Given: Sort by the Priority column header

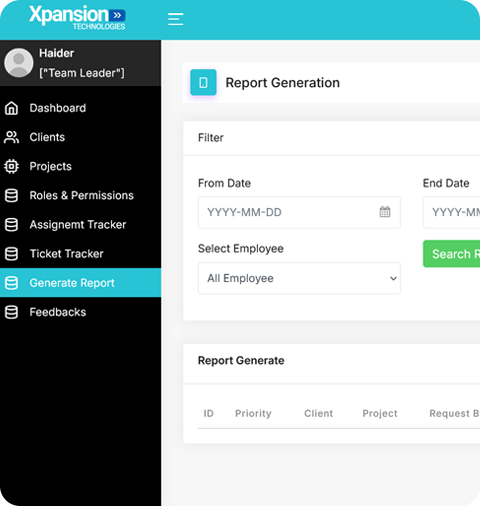Looking at the screenshot, I should point(253,413).
